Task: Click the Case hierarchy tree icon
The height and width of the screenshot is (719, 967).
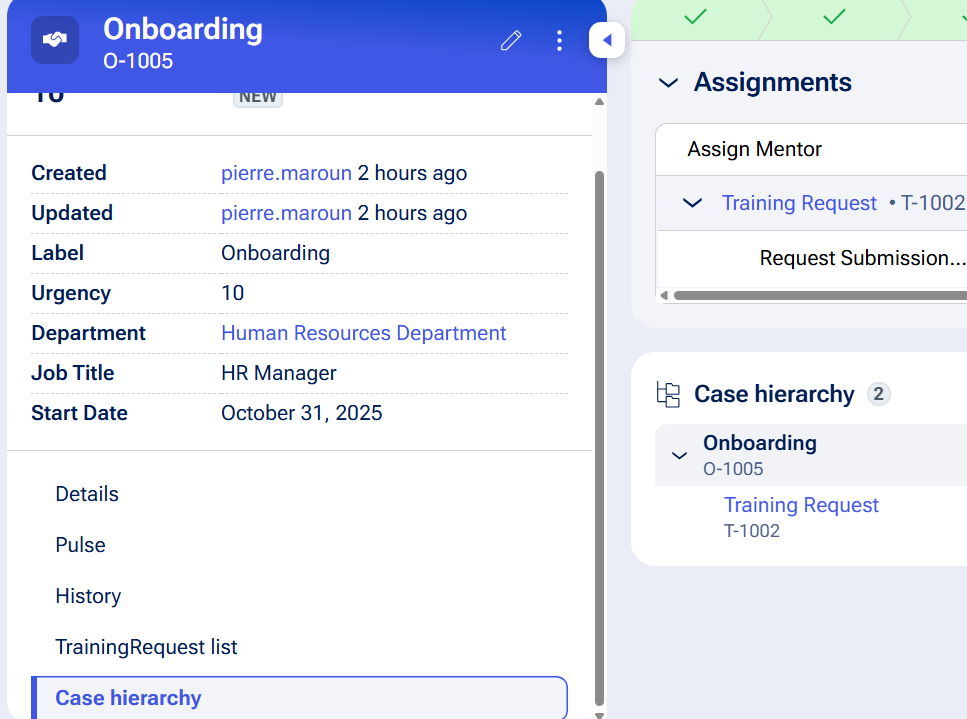Action: (668, 394)
